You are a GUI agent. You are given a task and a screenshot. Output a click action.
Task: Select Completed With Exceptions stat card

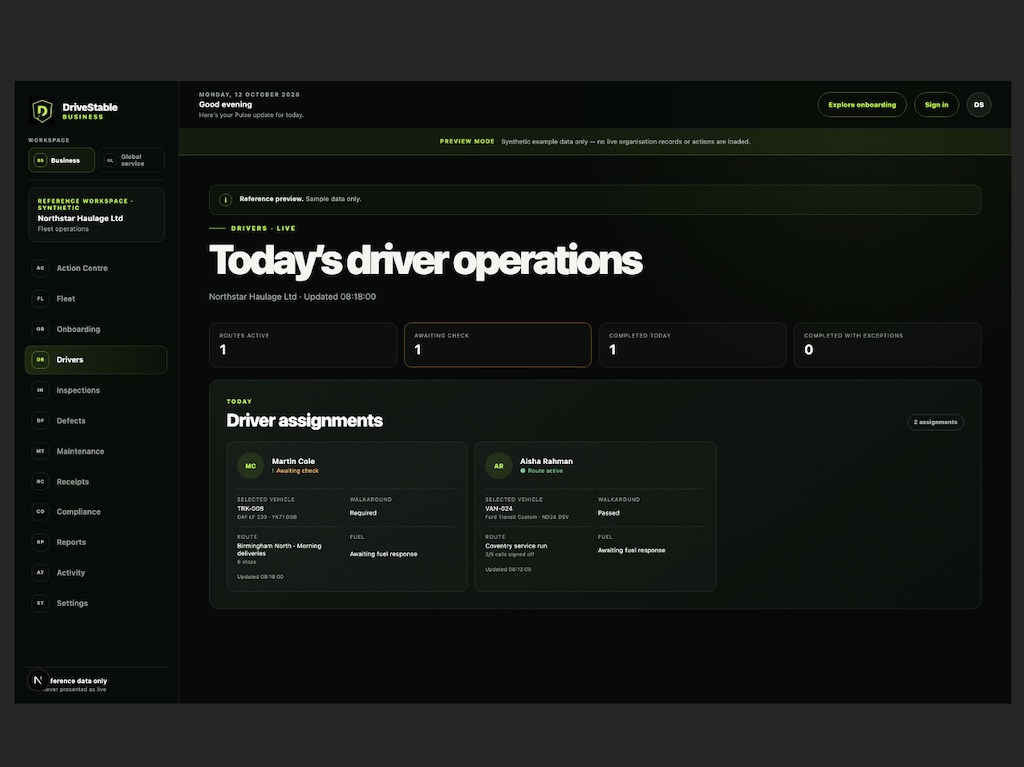click(x=888, y=344)
